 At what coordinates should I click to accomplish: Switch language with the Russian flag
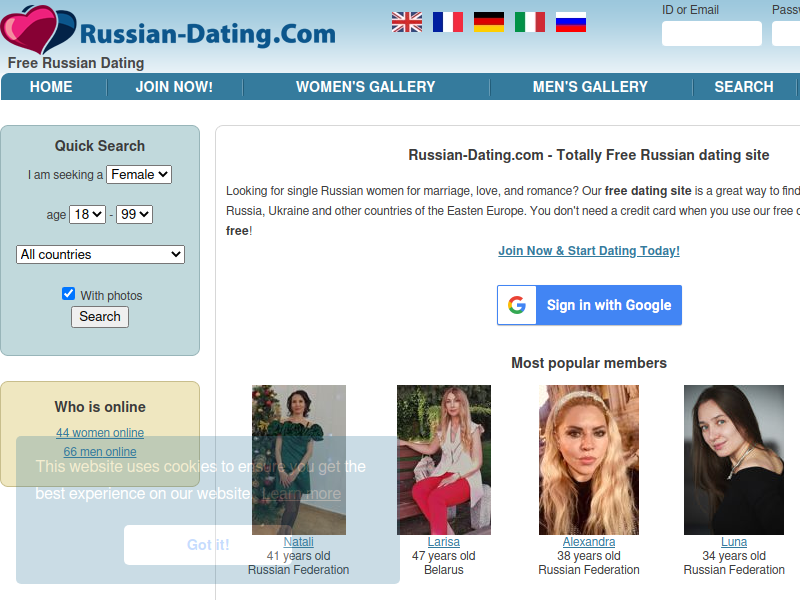point(571,22)
